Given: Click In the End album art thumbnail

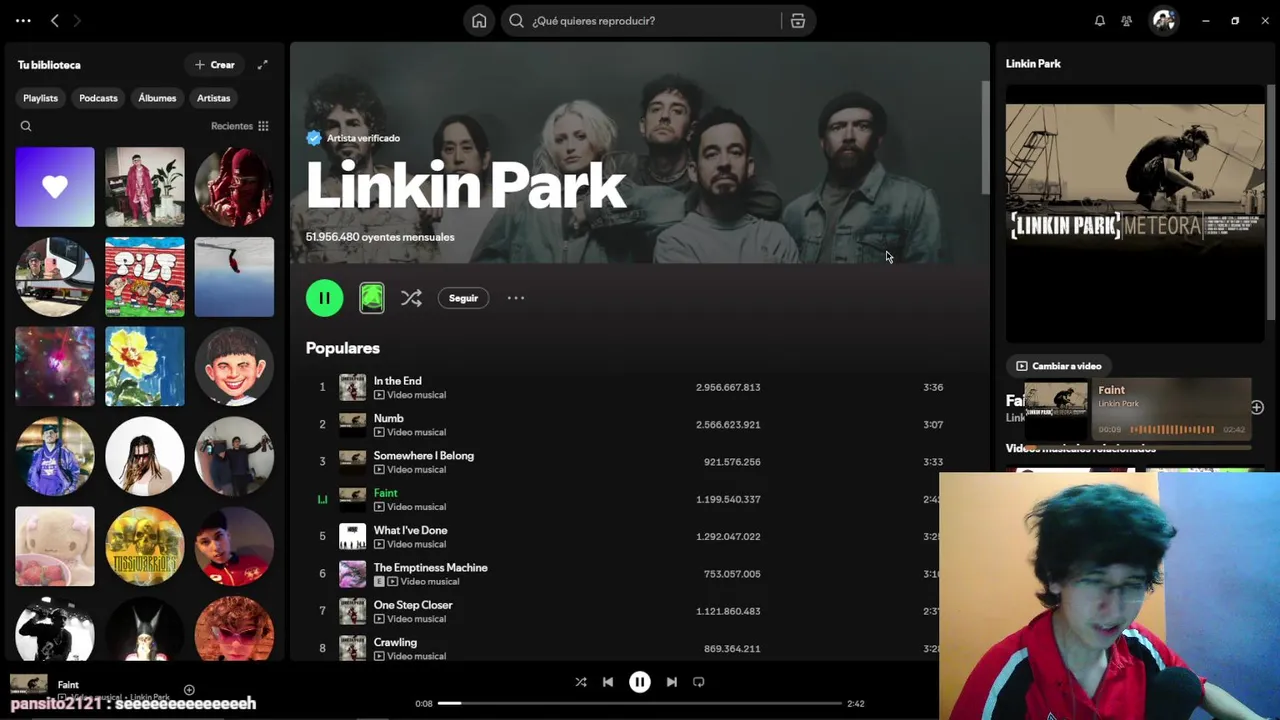Looking at the screenshot, I should coord(352,387).
